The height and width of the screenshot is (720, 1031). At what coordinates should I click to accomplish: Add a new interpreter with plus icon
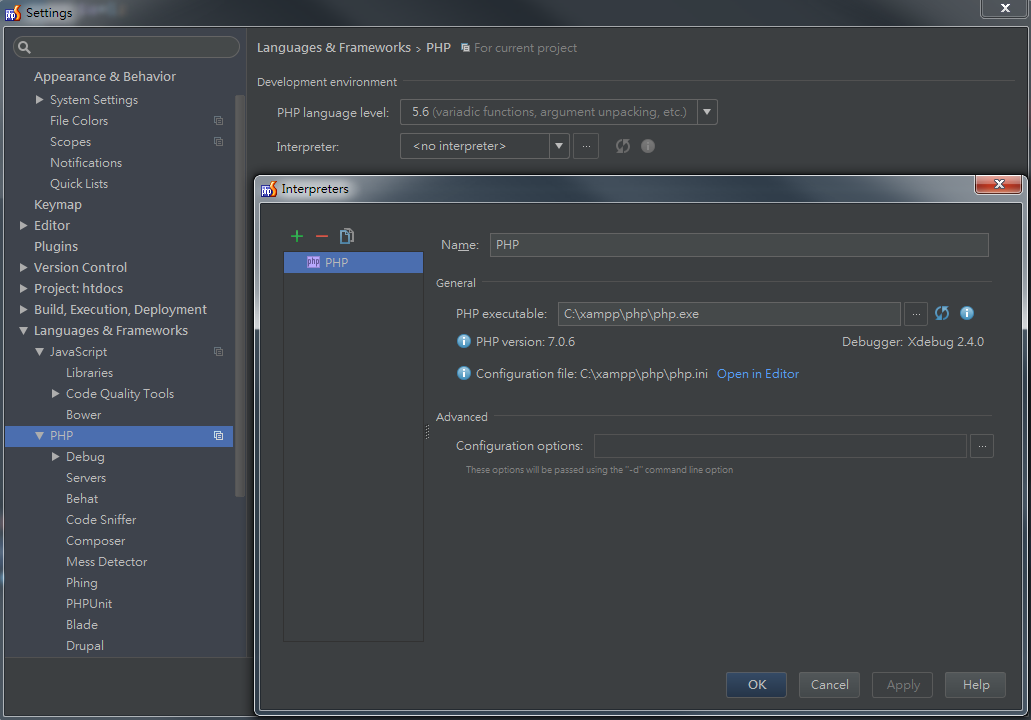297,236
